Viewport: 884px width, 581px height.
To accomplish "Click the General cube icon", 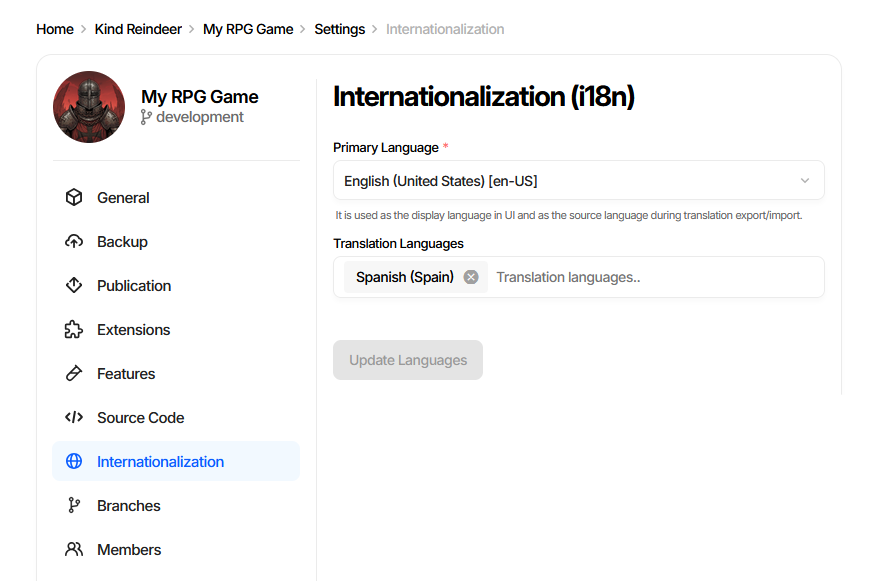I will click(74, 197).
